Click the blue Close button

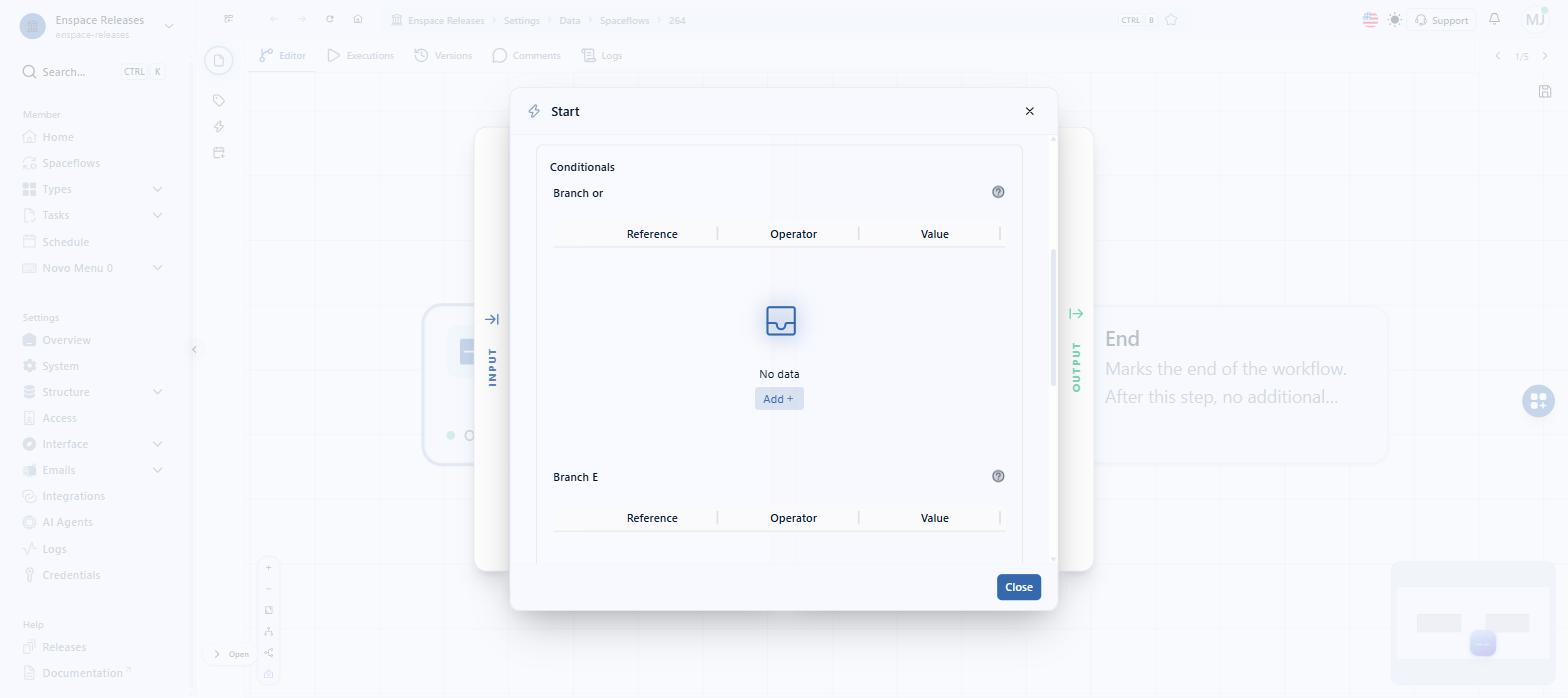(x=1018, y=587)
